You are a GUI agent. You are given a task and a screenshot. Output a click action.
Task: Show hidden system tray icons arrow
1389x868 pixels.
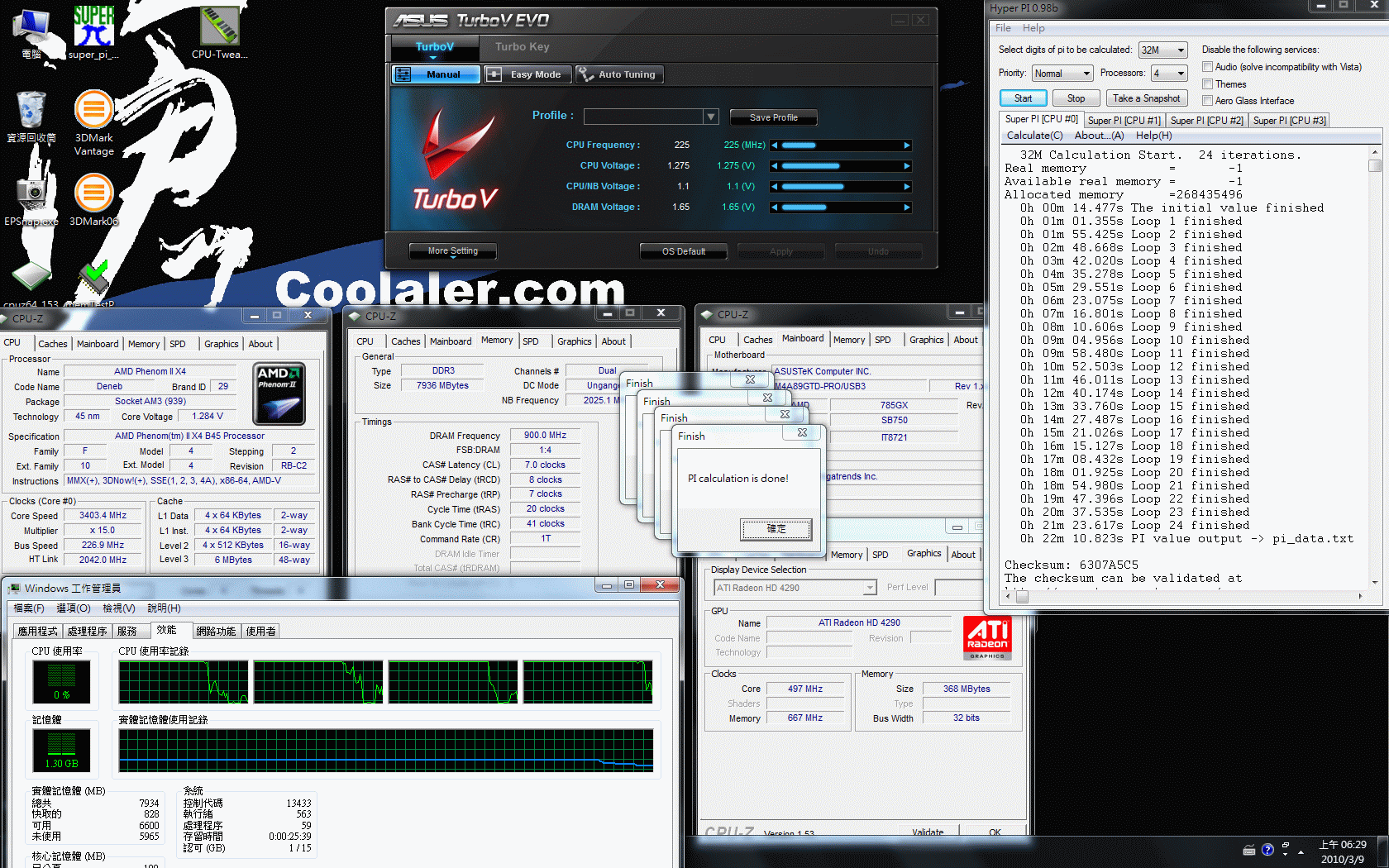tap(1301, 851)
